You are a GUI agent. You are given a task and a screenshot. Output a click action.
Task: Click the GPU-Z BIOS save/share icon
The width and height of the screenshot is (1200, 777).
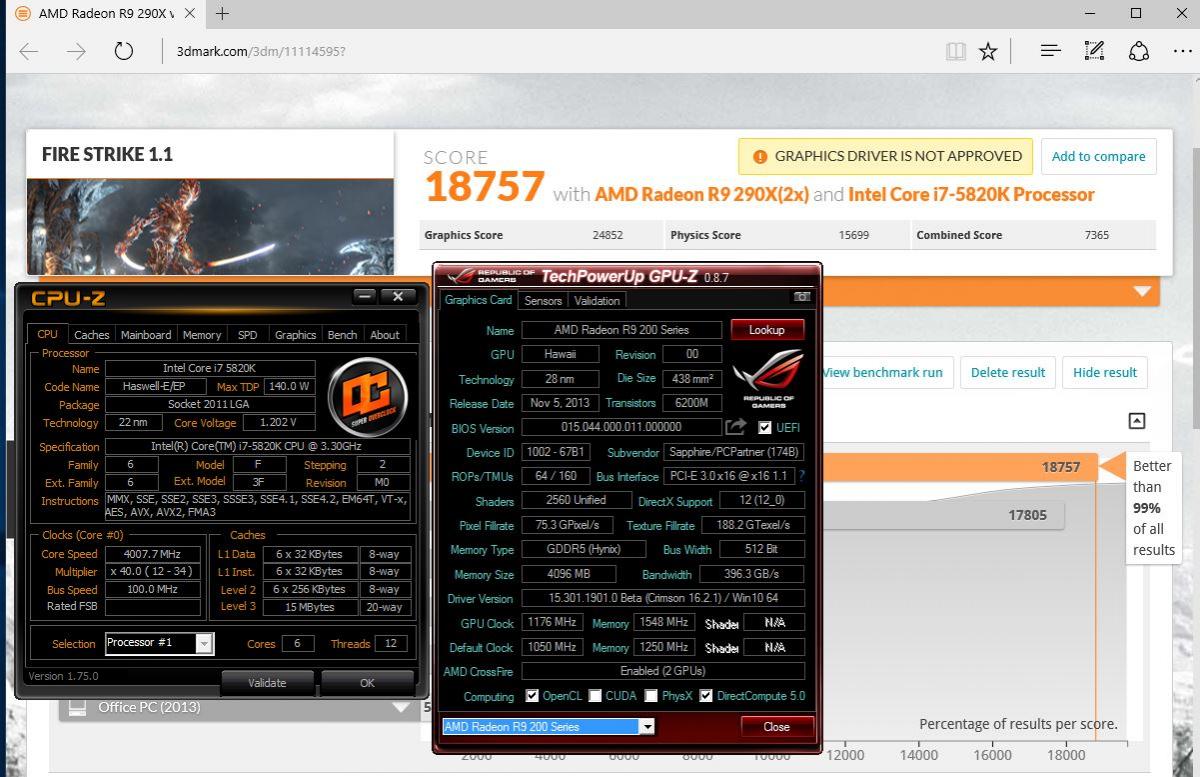coord(736,427)
